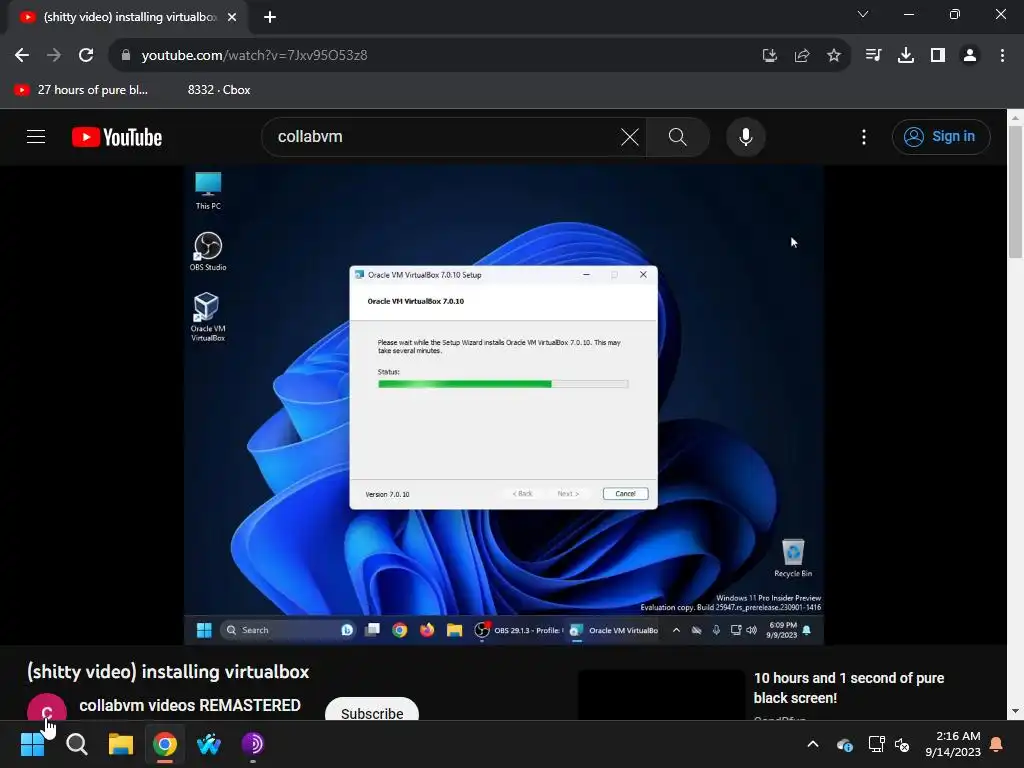The width and height of the screenshot is (1024, 768).
Task: Open the media control icon
Action: pos(873,56)
